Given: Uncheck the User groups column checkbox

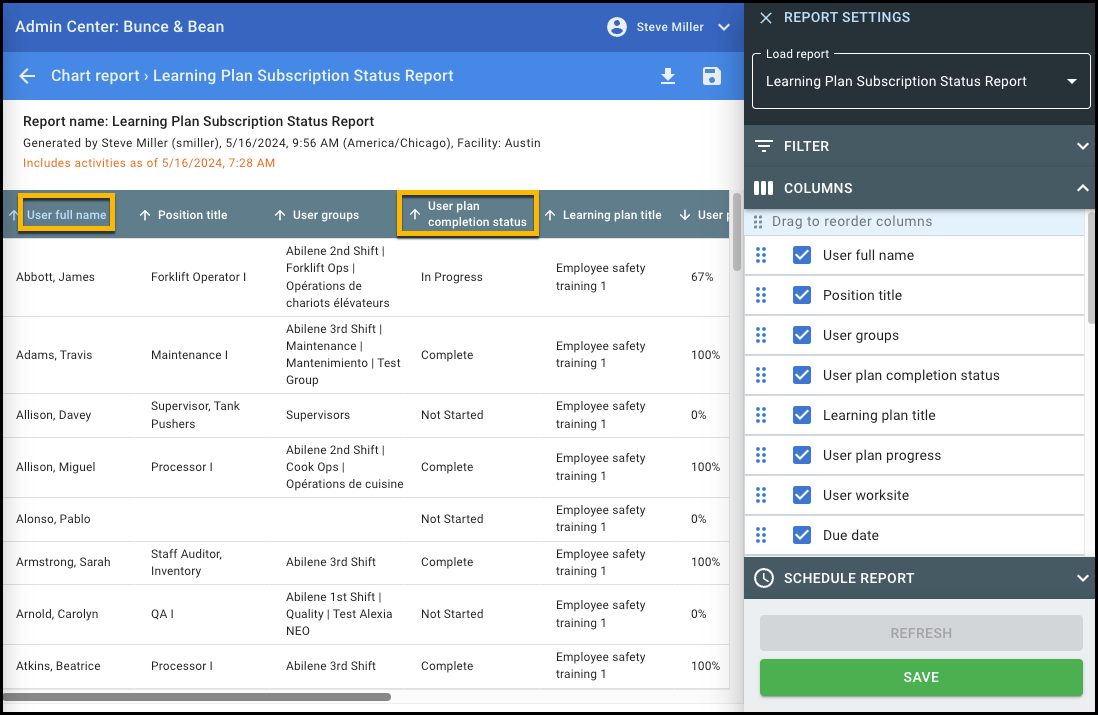Looking at the screenshot, I should point(802,336).
